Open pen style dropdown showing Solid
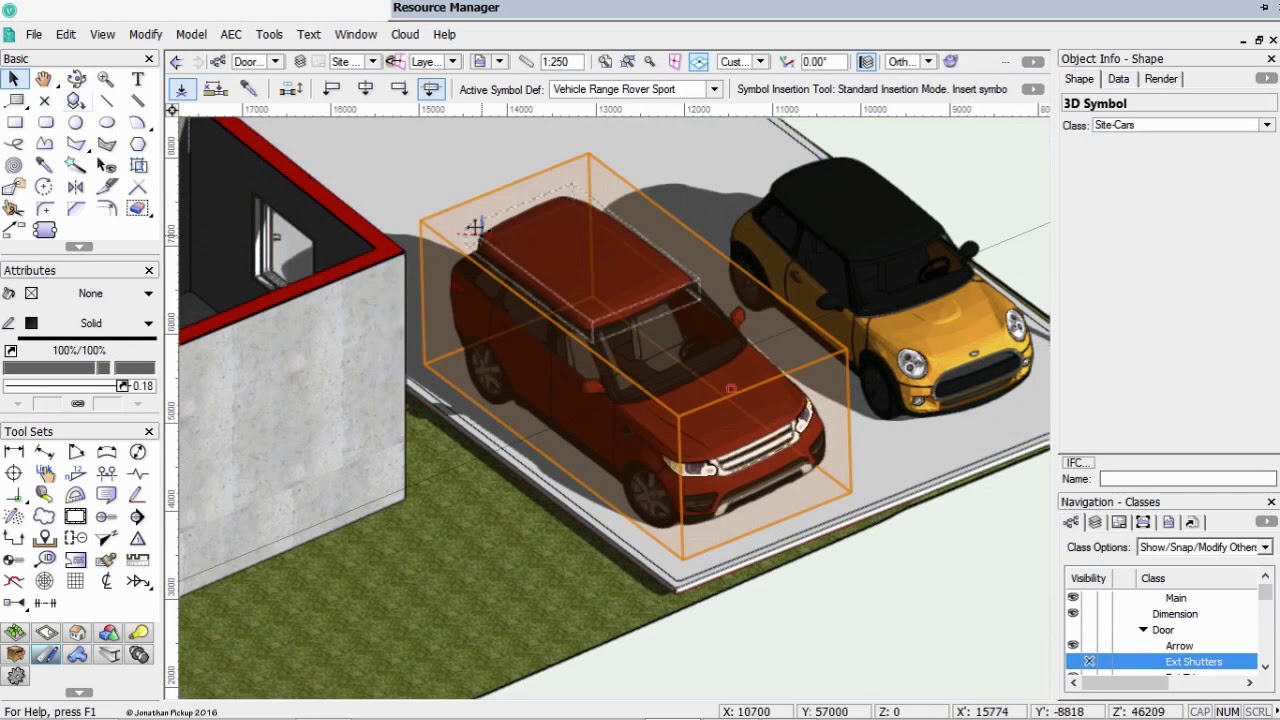The height and width of the screenshot is (720, 1280). 148,323
